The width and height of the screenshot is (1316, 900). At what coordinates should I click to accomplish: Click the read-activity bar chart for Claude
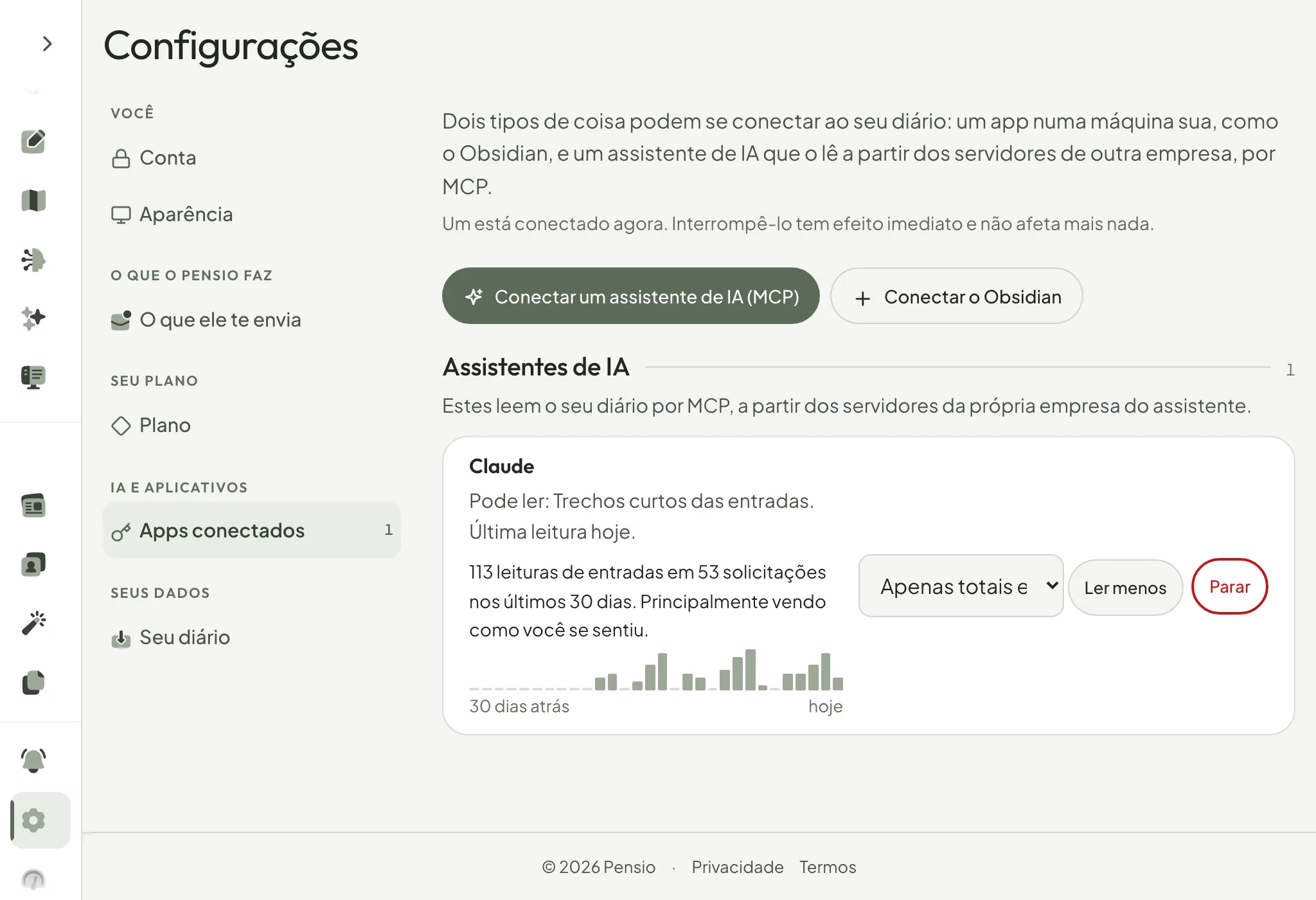[656, 670]
